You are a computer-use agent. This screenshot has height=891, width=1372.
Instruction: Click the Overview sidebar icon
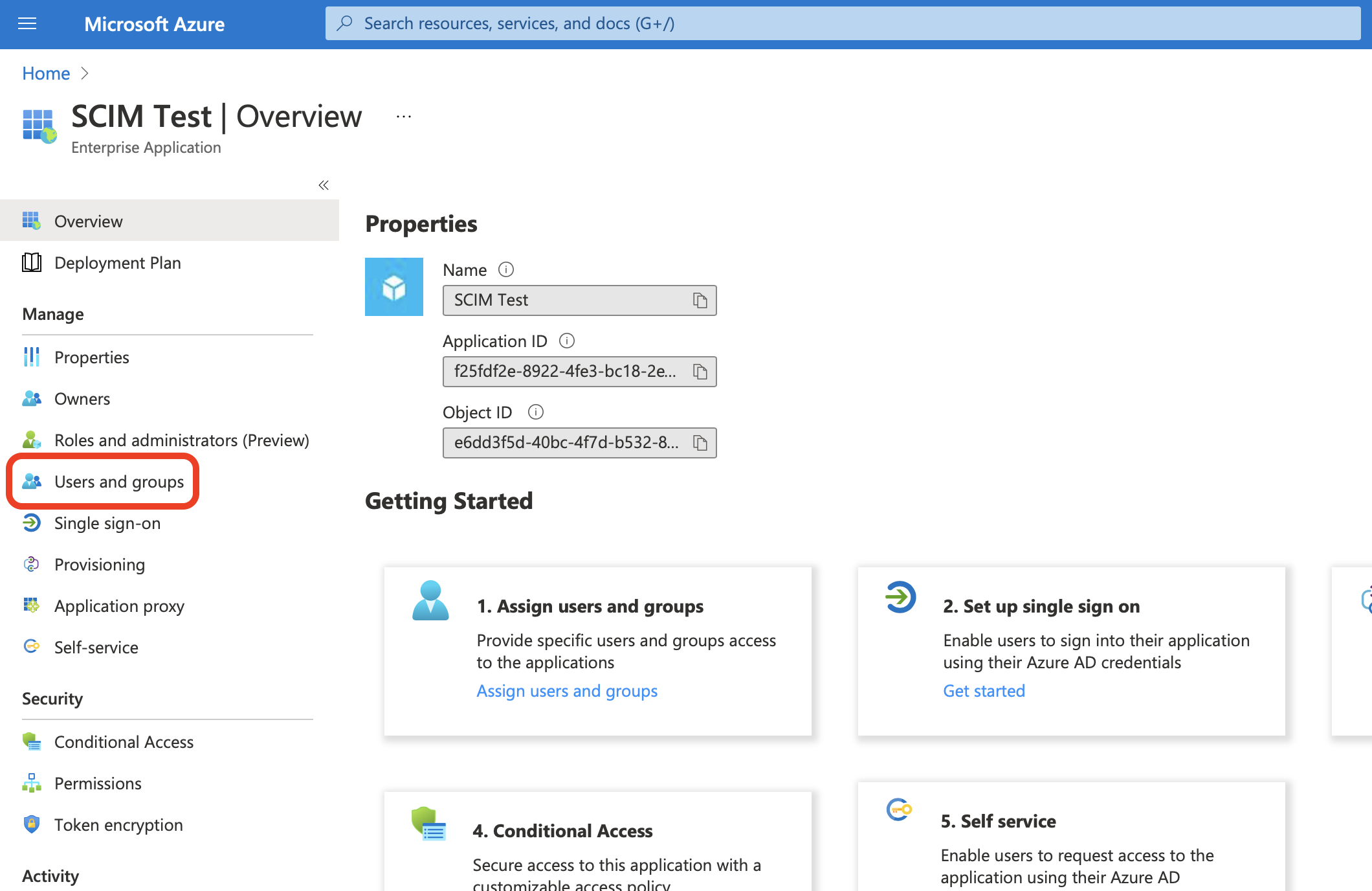(x=32, y=221)
